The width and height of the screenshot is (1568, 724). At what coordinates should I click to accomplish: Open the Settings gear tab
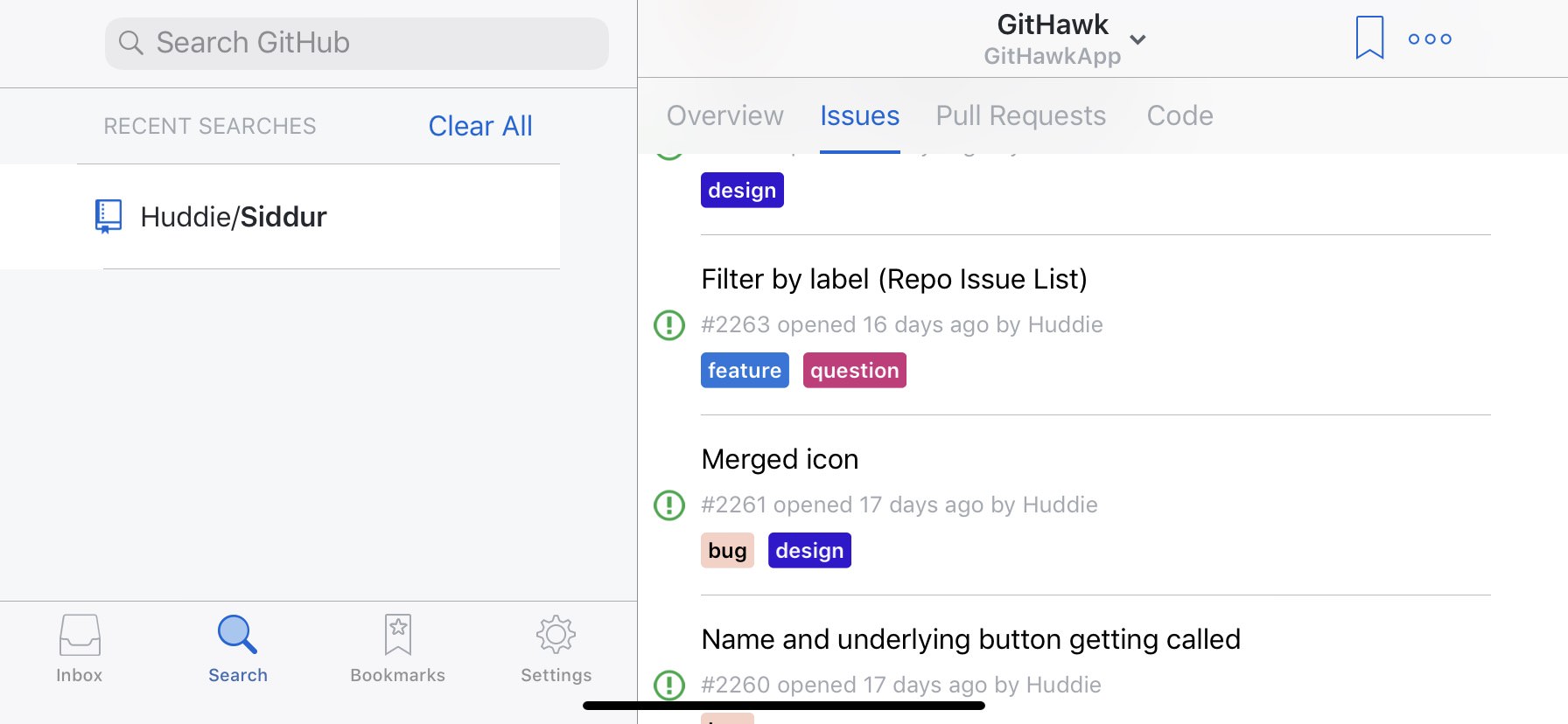tap(556, 635)
